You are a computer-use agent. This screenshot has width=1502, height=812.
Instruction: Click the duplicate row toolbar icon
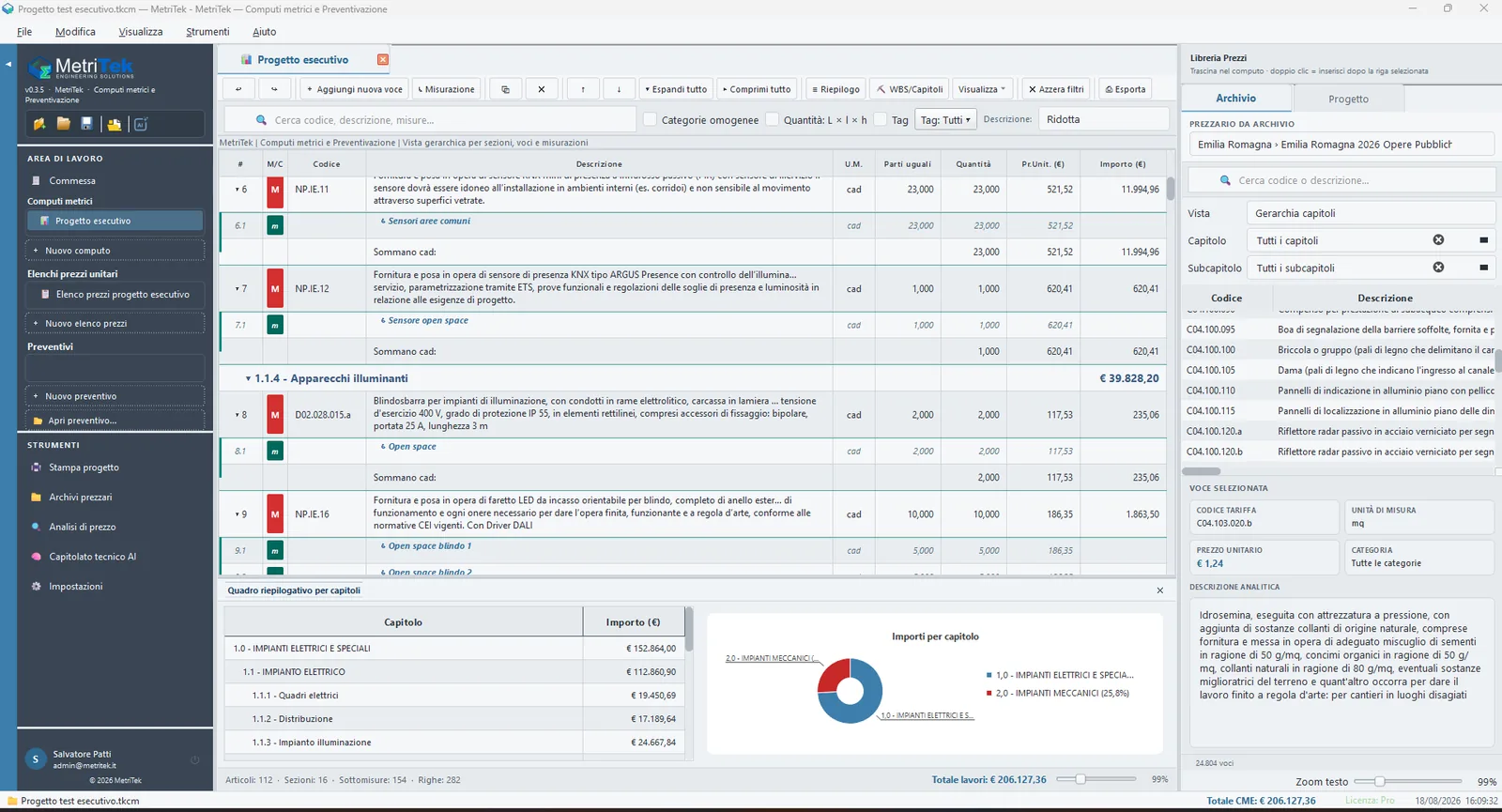point(505,89)
